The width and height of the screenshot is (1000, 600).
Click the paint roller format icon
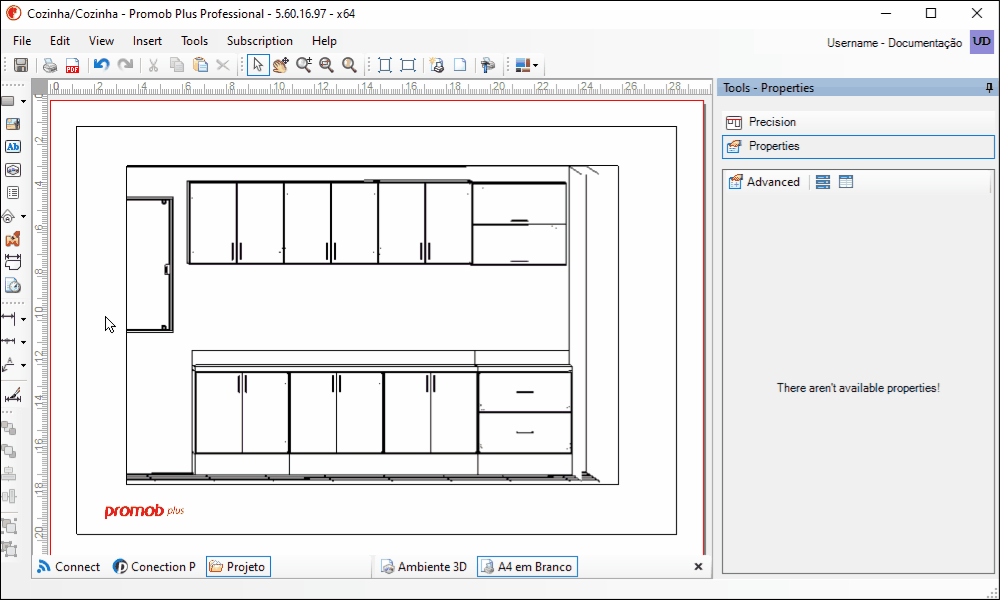pyautogui.click(x=489, y=65)
